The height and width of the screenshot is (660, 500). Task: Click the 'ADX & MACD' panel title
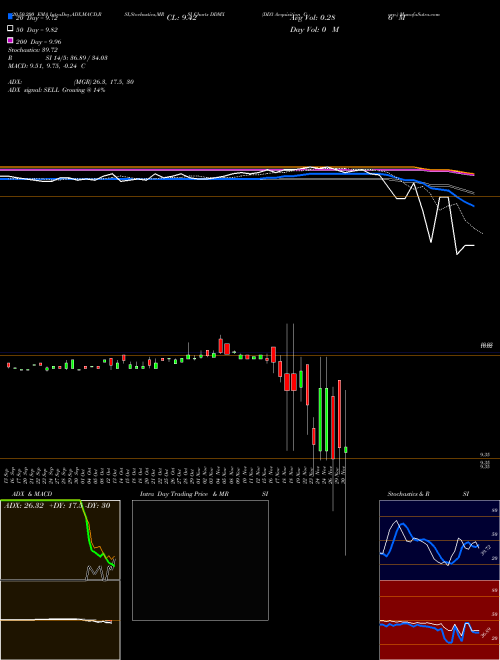click(x=32, y=494)
